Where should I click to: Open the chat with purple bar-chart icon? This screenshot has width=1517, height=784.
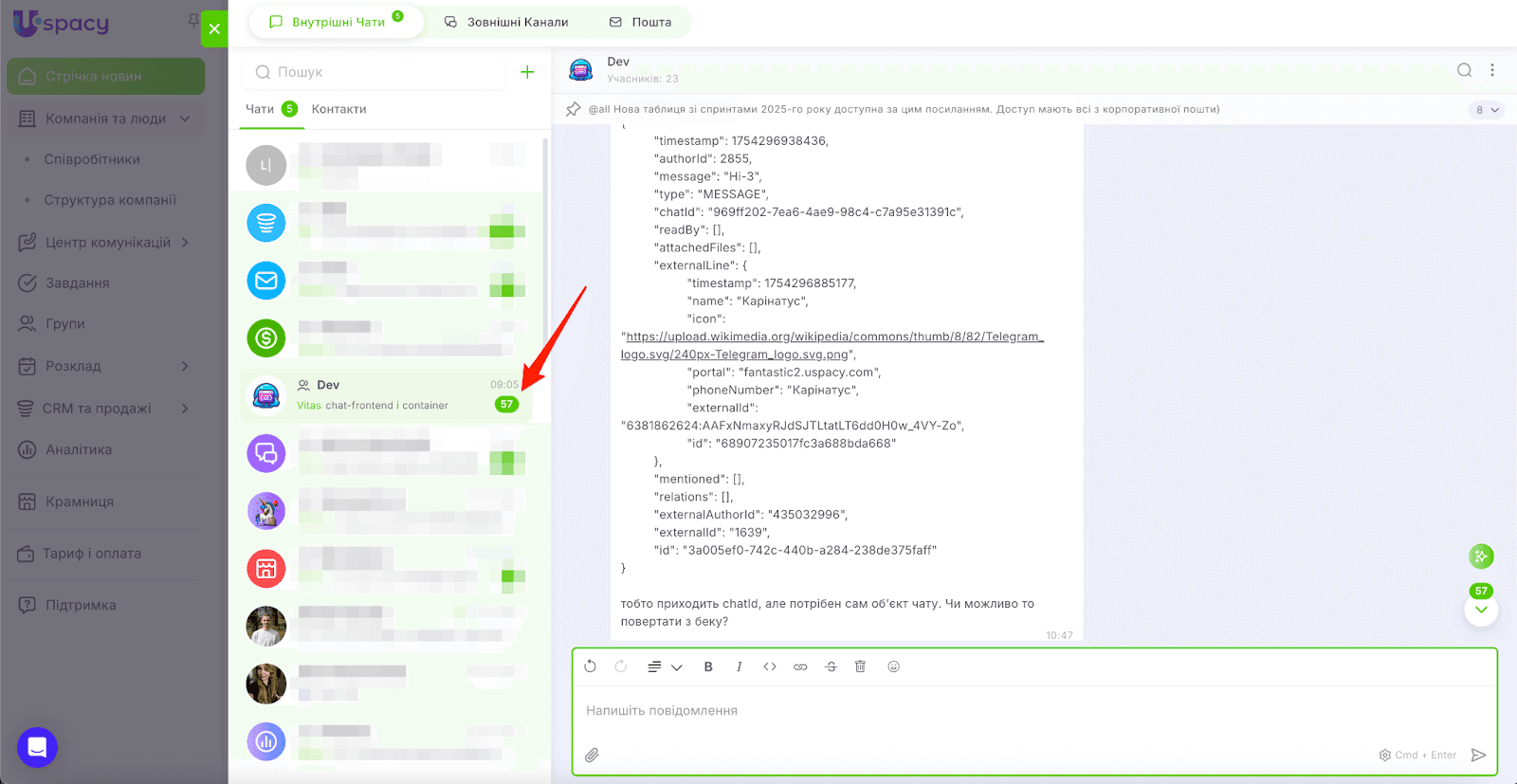pyautogui.click(x=386, y=741)
